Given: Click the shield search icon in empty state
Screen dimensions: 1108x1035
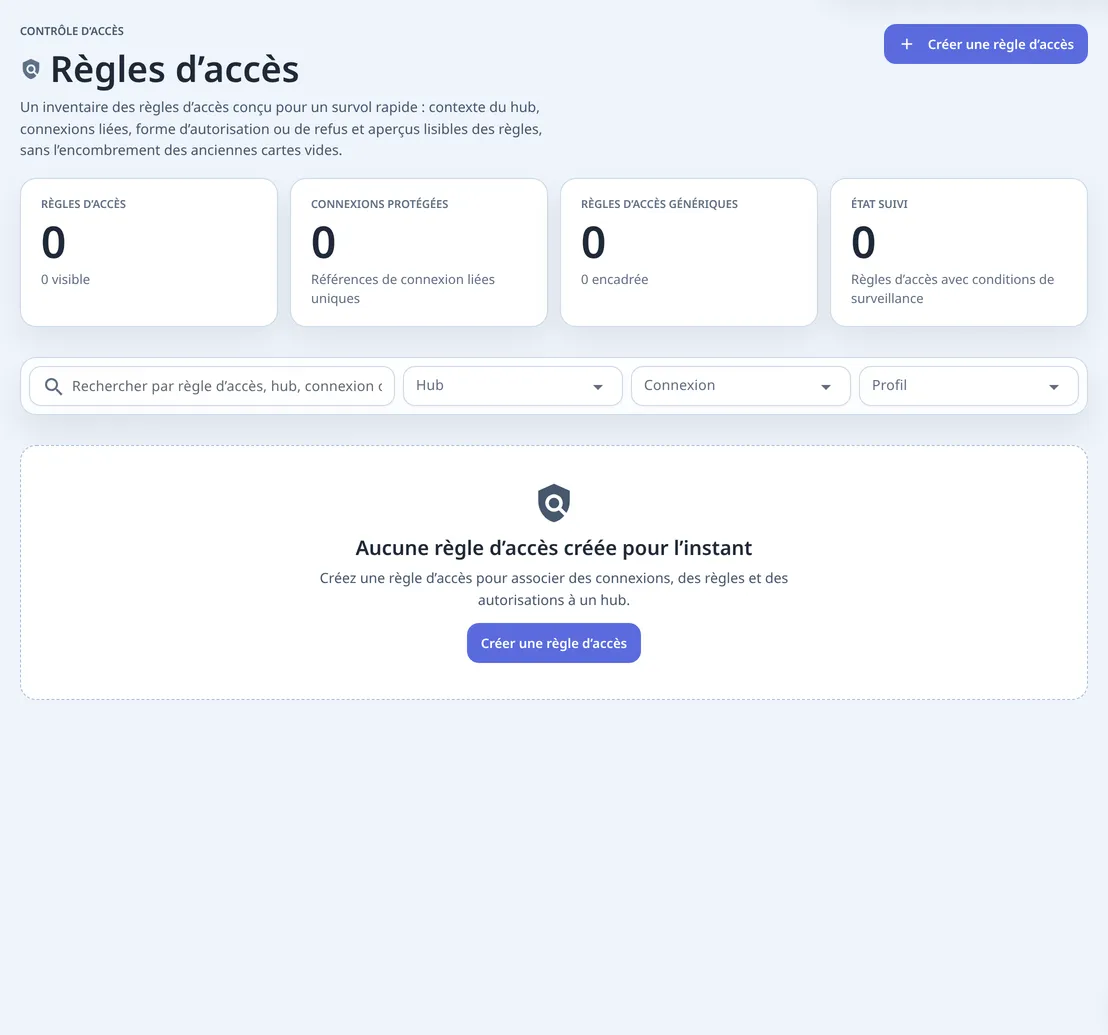Looking at the screenshot, I should (554, 503).
